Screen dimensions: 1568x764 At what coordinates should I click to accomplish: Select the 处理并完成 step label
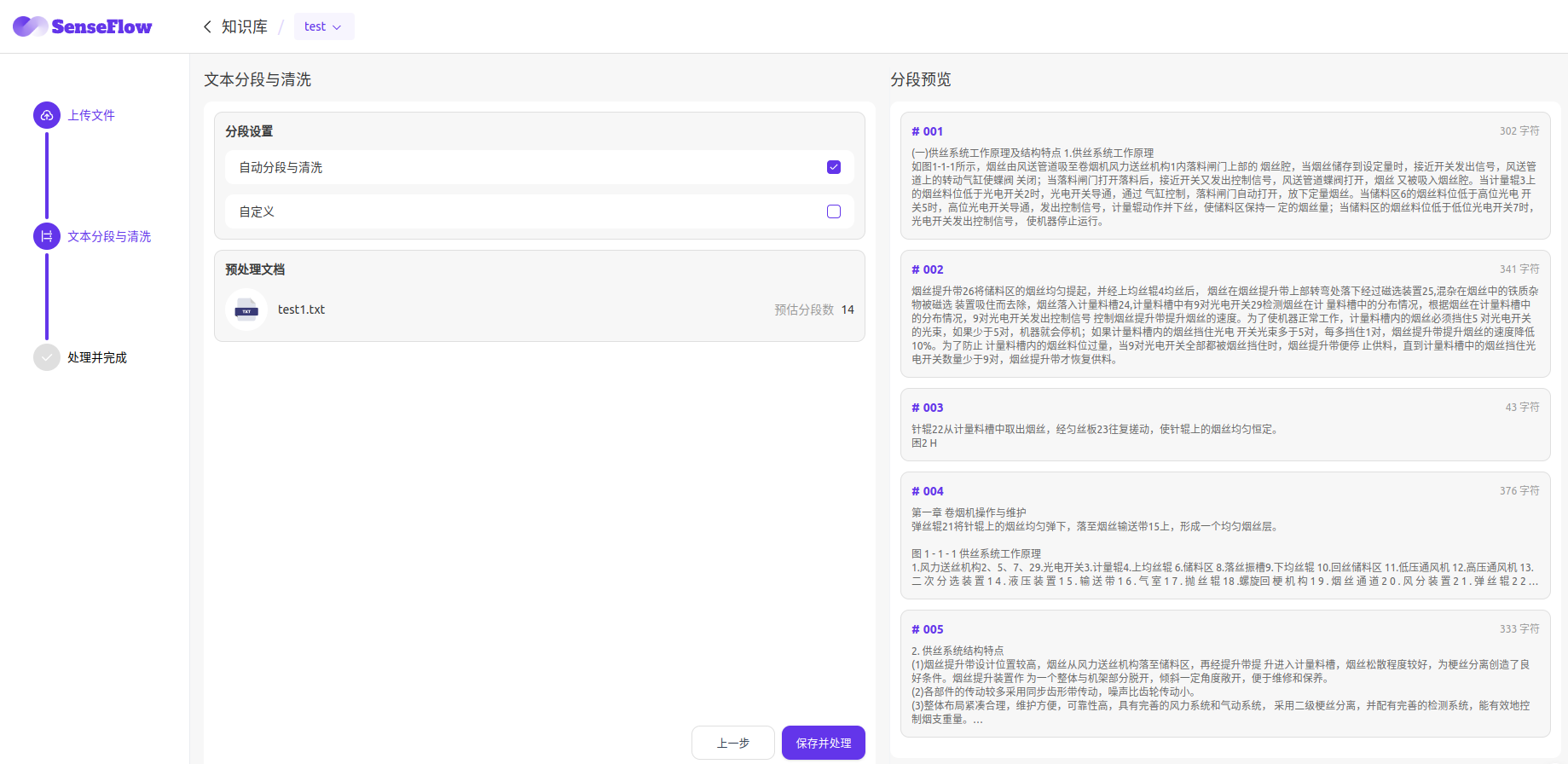97,357
